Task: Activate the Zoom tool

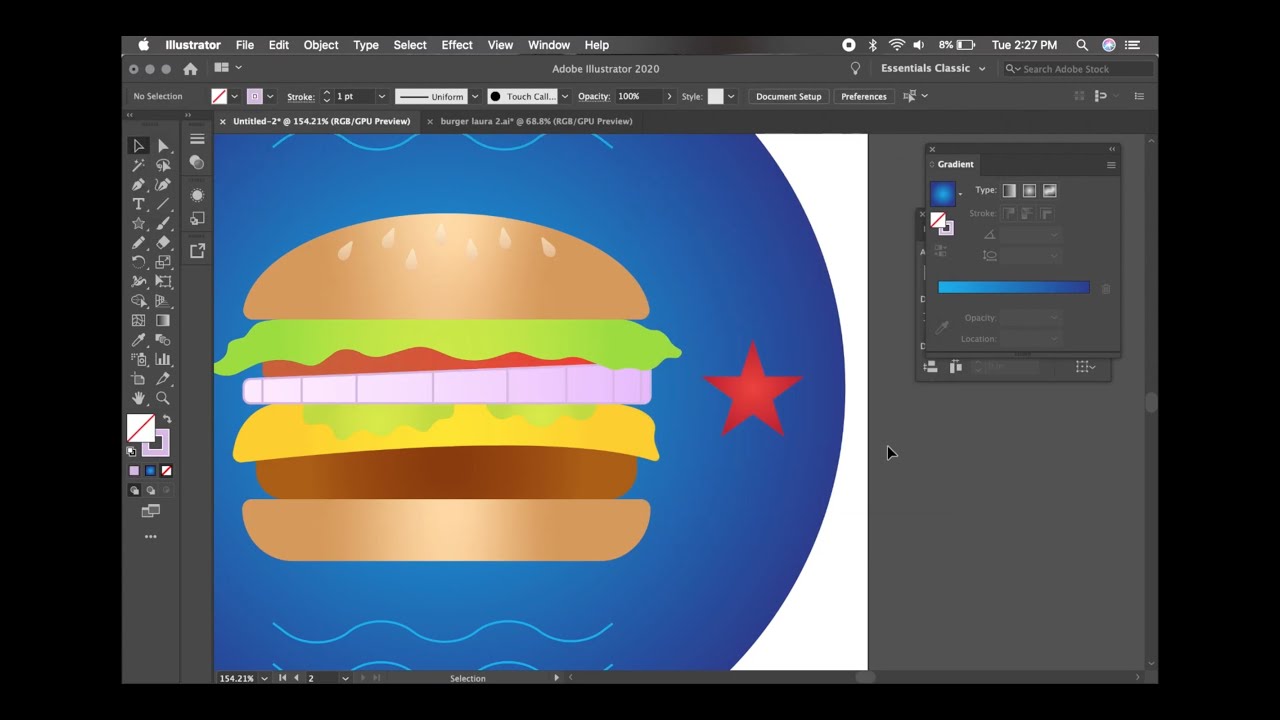Action: (163, 398)
